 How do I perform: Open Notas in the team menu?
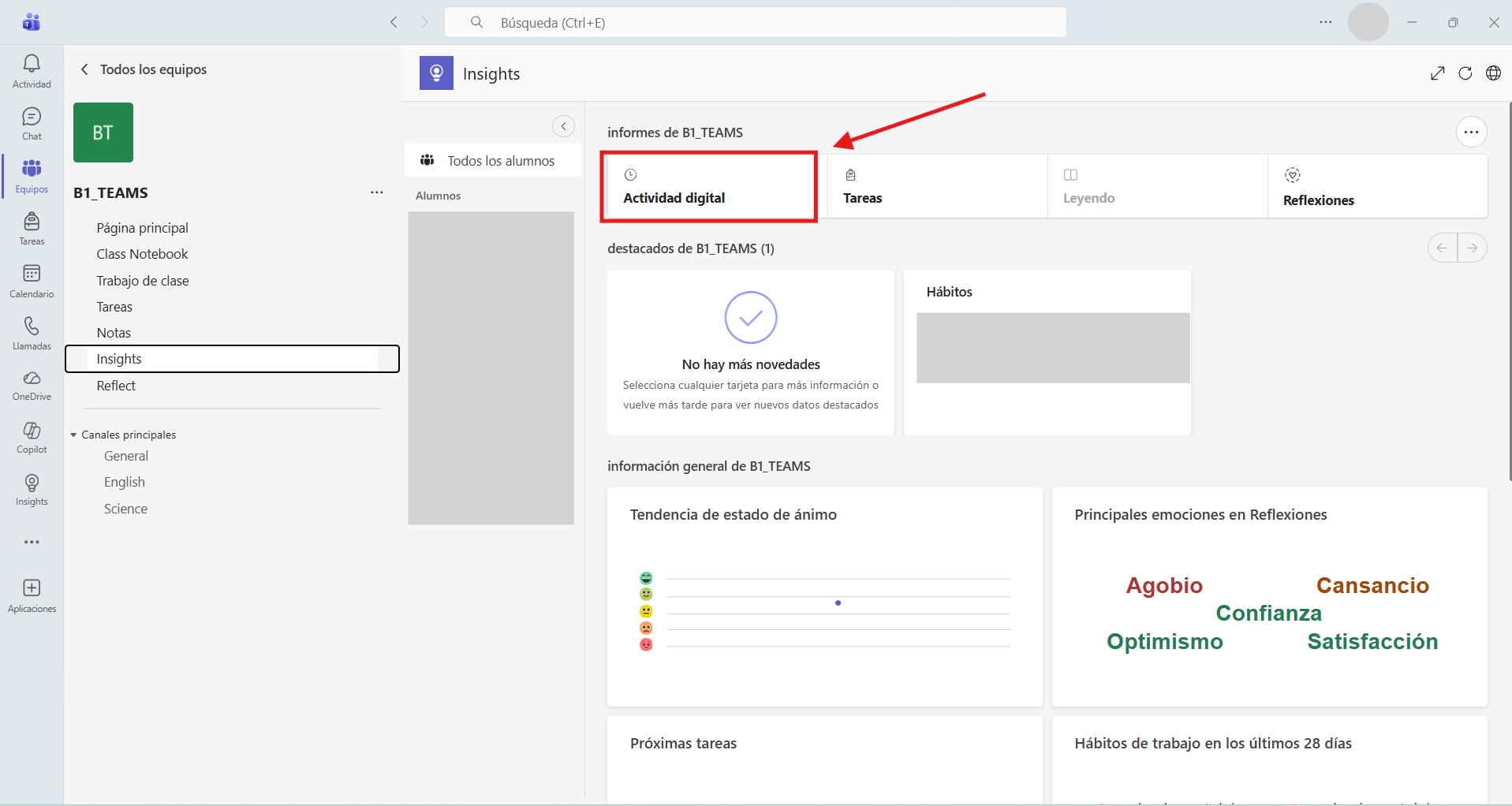click(114, 333)
